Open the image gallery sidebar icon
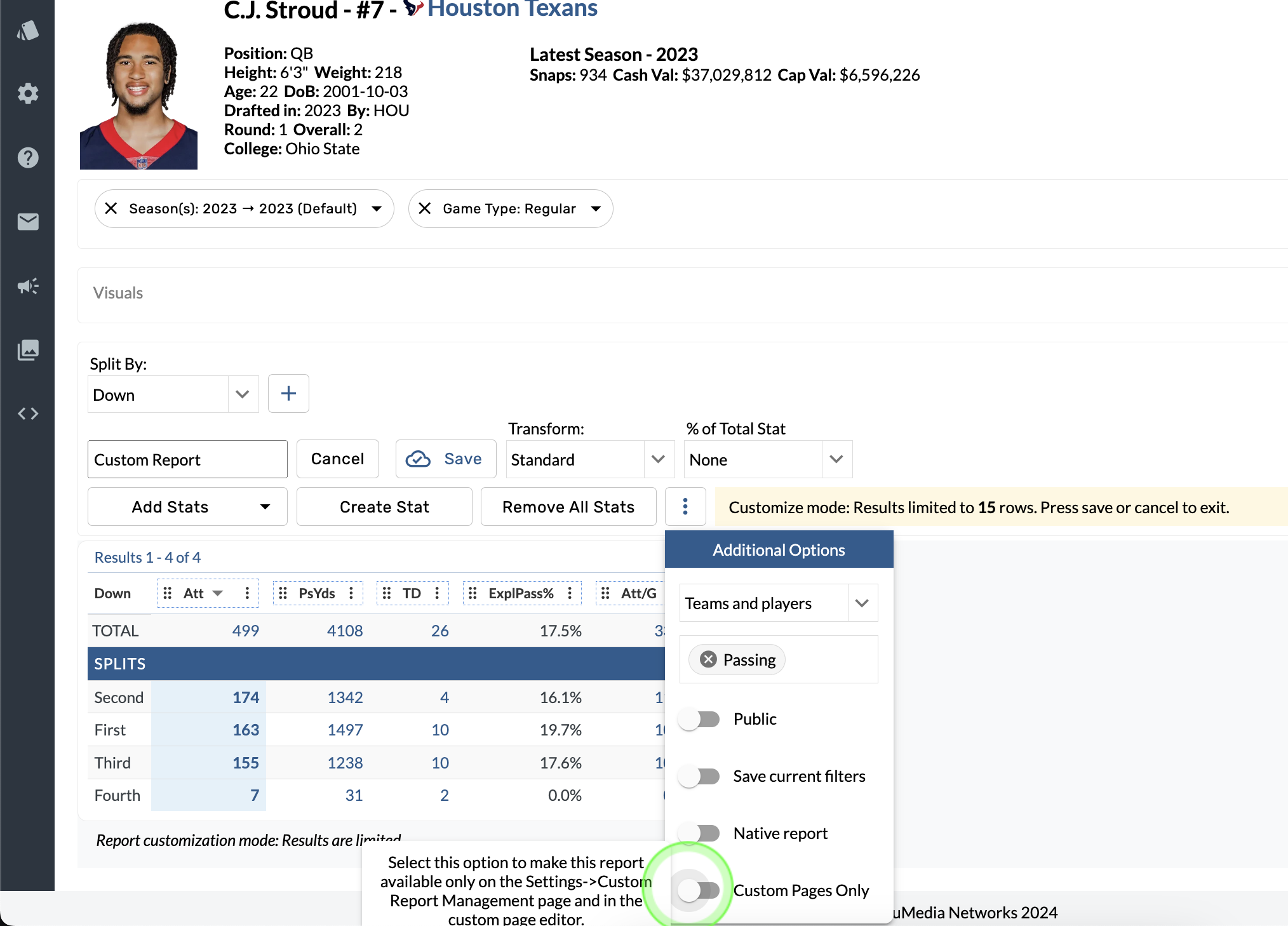The image size is (1288, 926). pyautogui.click(x=28, y=349)
